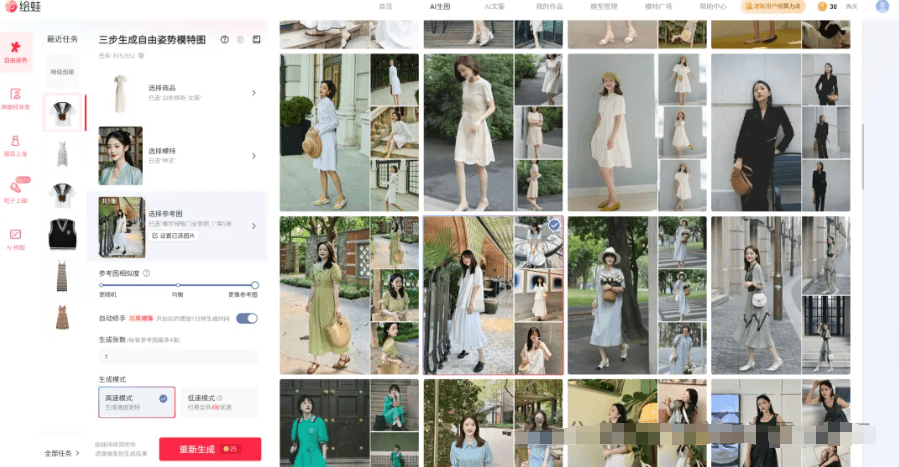Click the info icon next to 低速模式
The height and width of the screenshot is (467, 899).
click(x=220, y=398)
